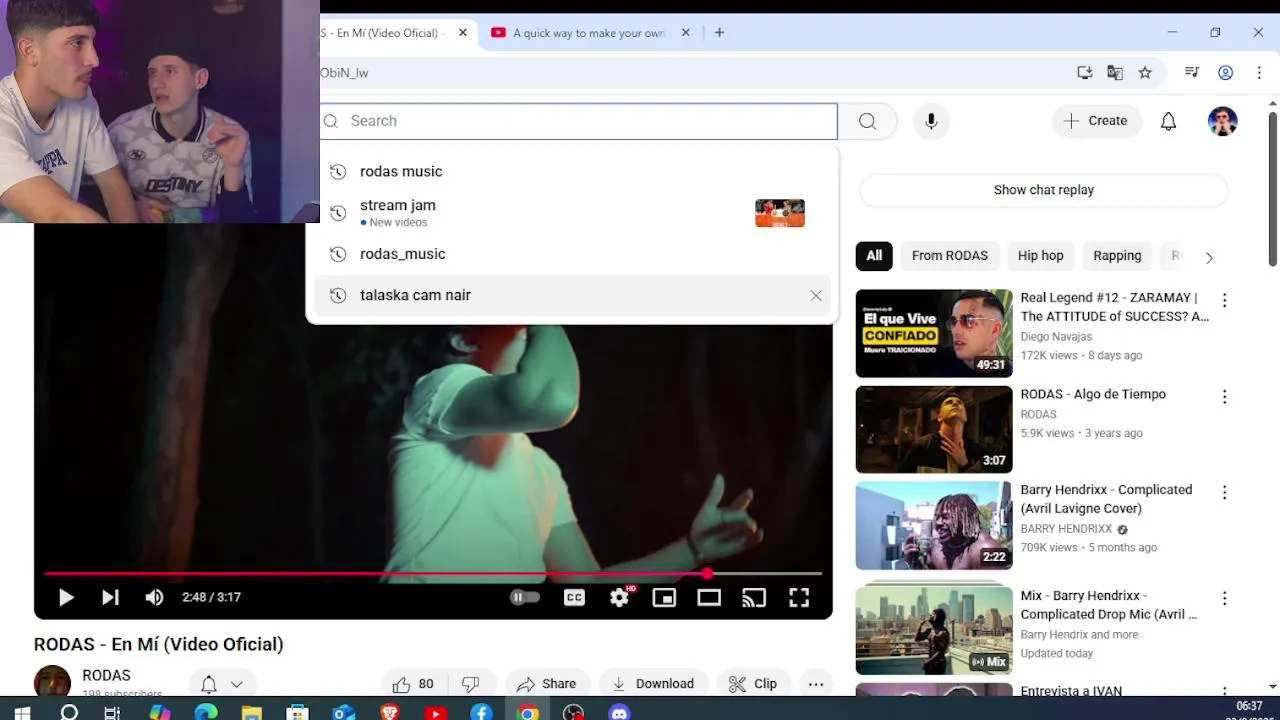Search with voice microphone
Viewport: 1280px width, 720px height.
click(931, 121)
